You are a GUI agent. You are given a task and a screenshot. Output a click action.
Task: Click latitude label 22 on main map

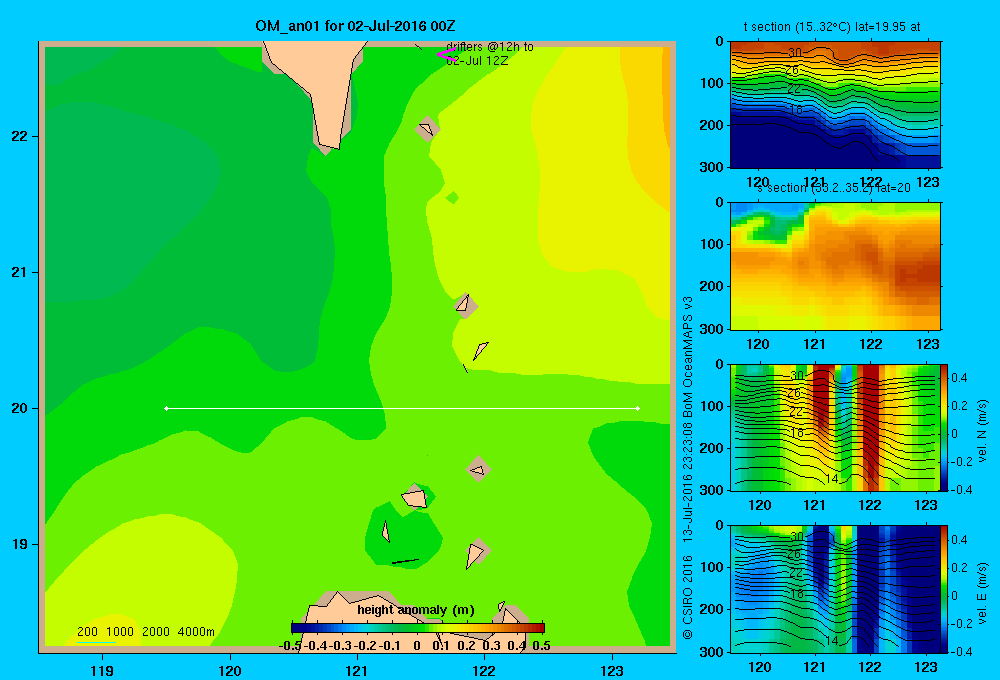coord(20,136)
